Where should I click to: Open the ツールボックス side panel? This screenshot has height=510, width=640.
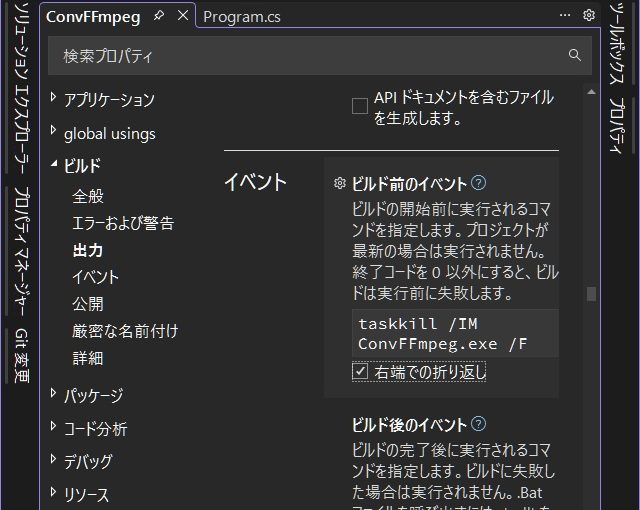(616, 43)
